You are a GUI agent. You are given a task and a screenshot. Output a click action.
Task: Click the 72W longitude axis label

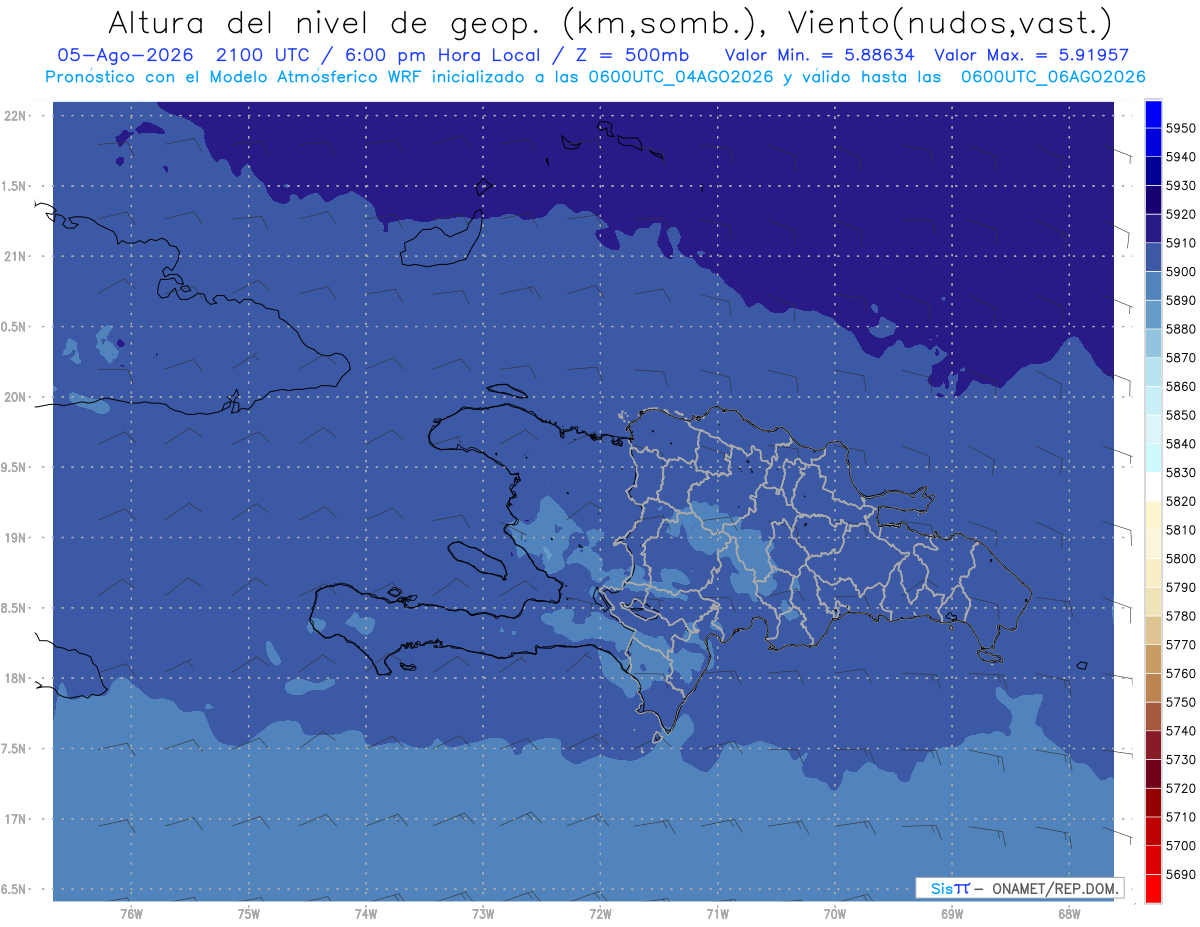[x=600, y=914]
